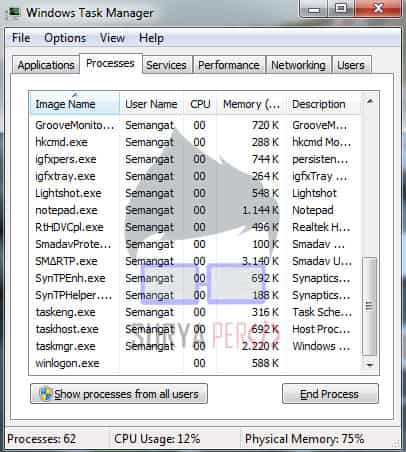Image resolution: width=406 pixels, height=452 pixels.
Task: Click the scrollbar up arrow in process list
Action: pyautogui.click(x=370, y=101)
